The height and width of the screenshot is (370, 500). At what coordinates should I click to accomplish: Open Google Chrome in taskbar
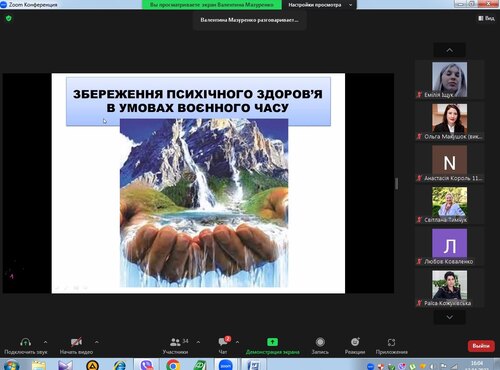(x=173, y=365)
